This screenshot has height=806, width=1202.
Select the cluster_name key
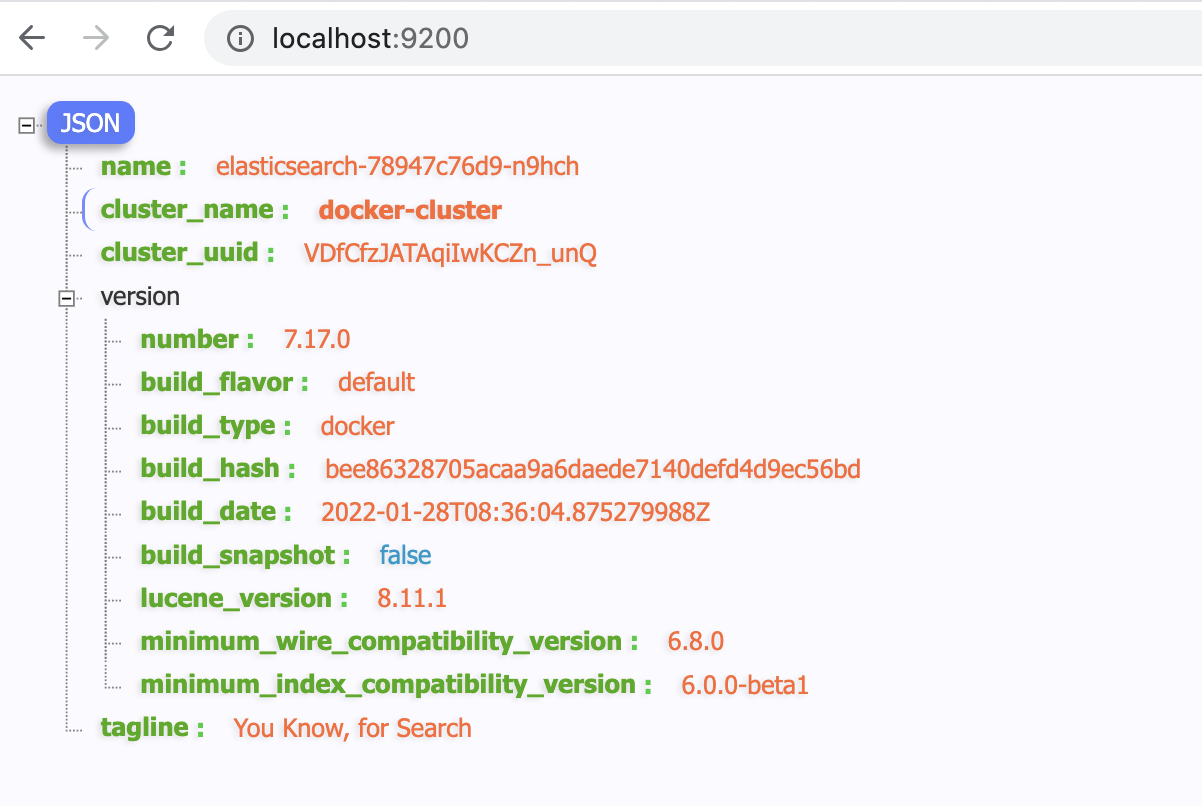(x=187, y=210)
